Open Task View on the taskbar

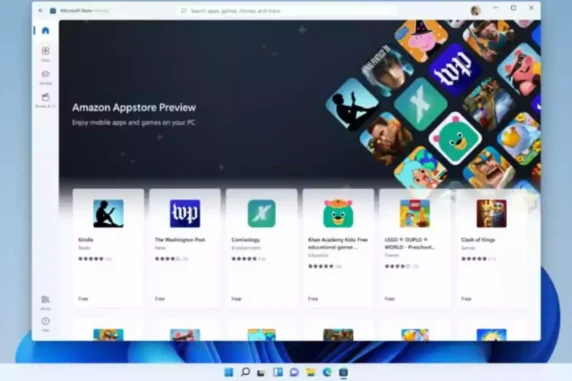[x=261, y=372]
